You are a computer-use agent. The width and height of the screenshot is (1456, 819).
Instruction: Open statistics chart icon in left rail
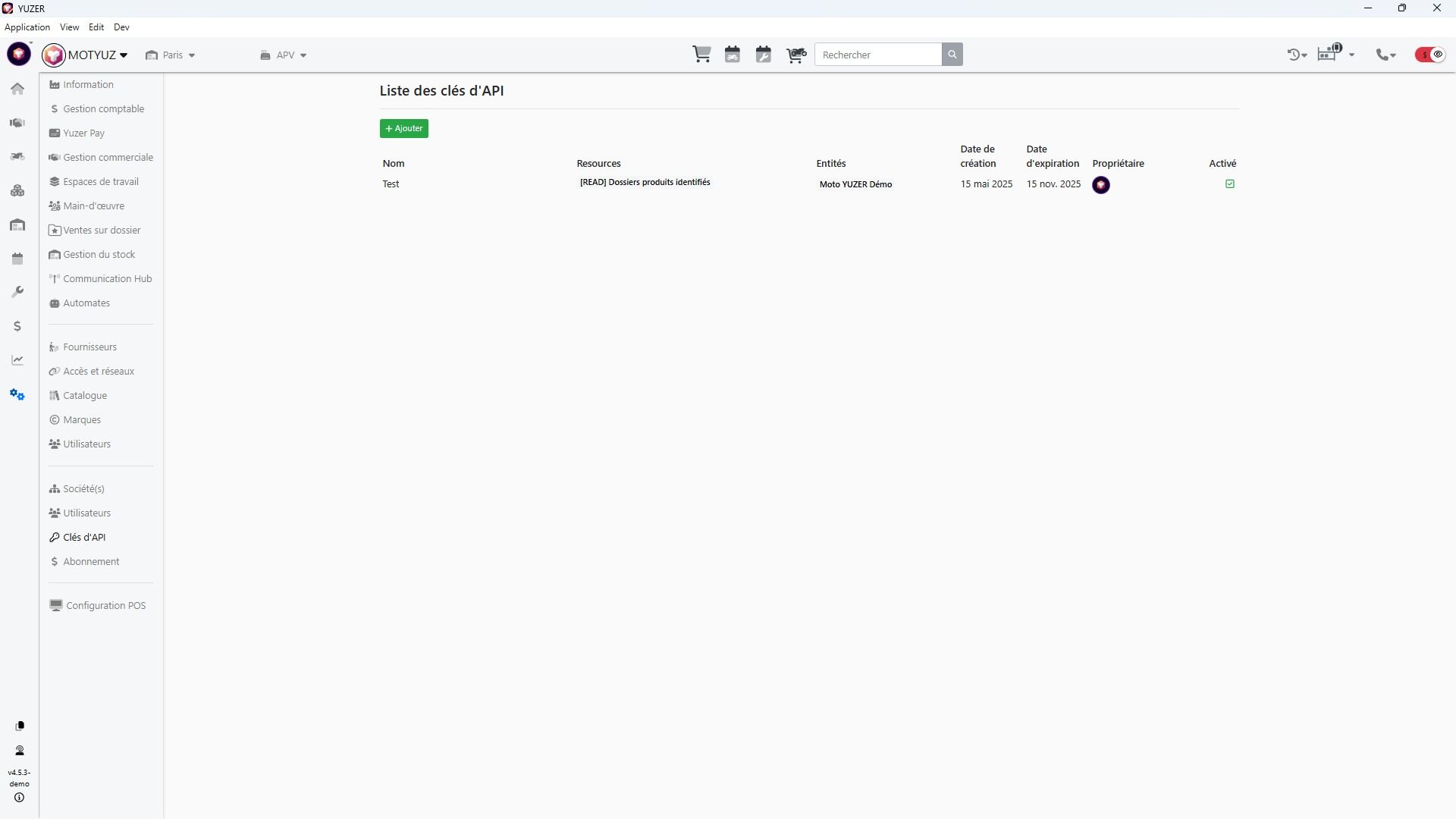17,360
